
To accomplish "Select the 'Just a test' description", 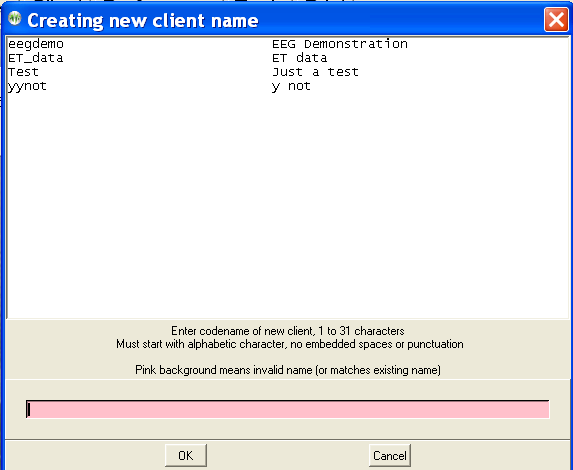I will pos(315,72).
